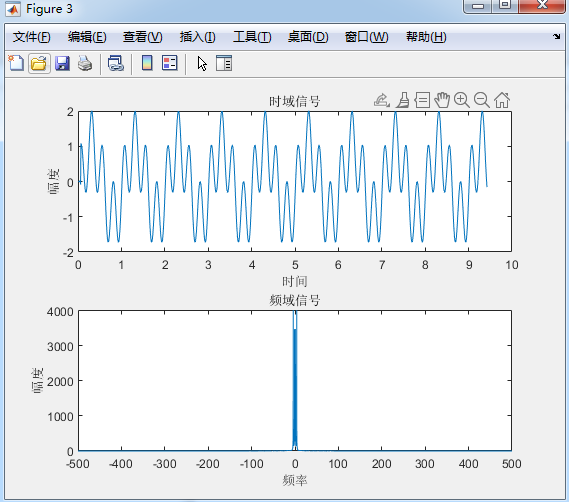Viewport: 569px width, 502px height.
Task: Enable the Zoom In magnifier tool
Action: tap(462, 100)
